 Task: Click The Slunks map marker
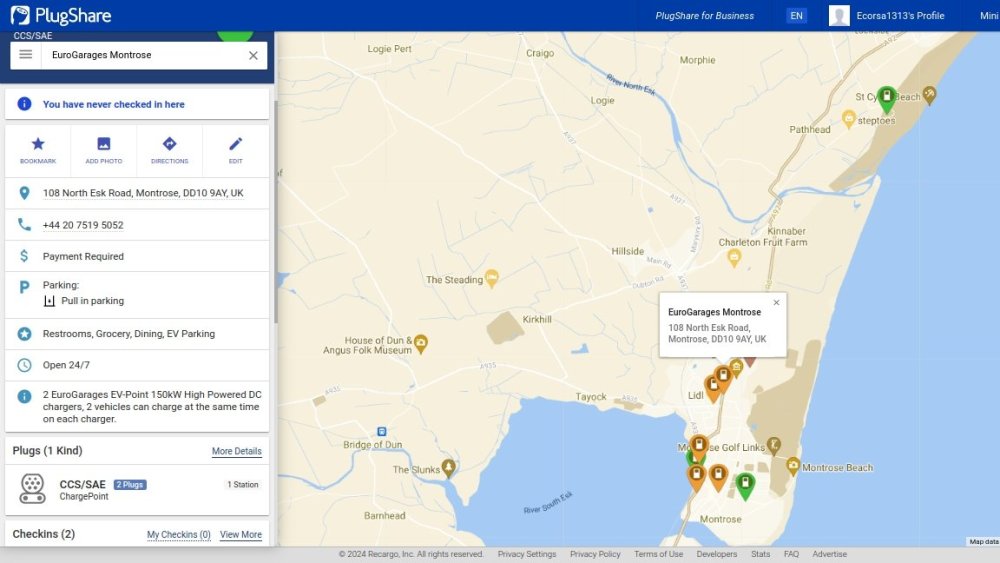[x=449, y=468]
